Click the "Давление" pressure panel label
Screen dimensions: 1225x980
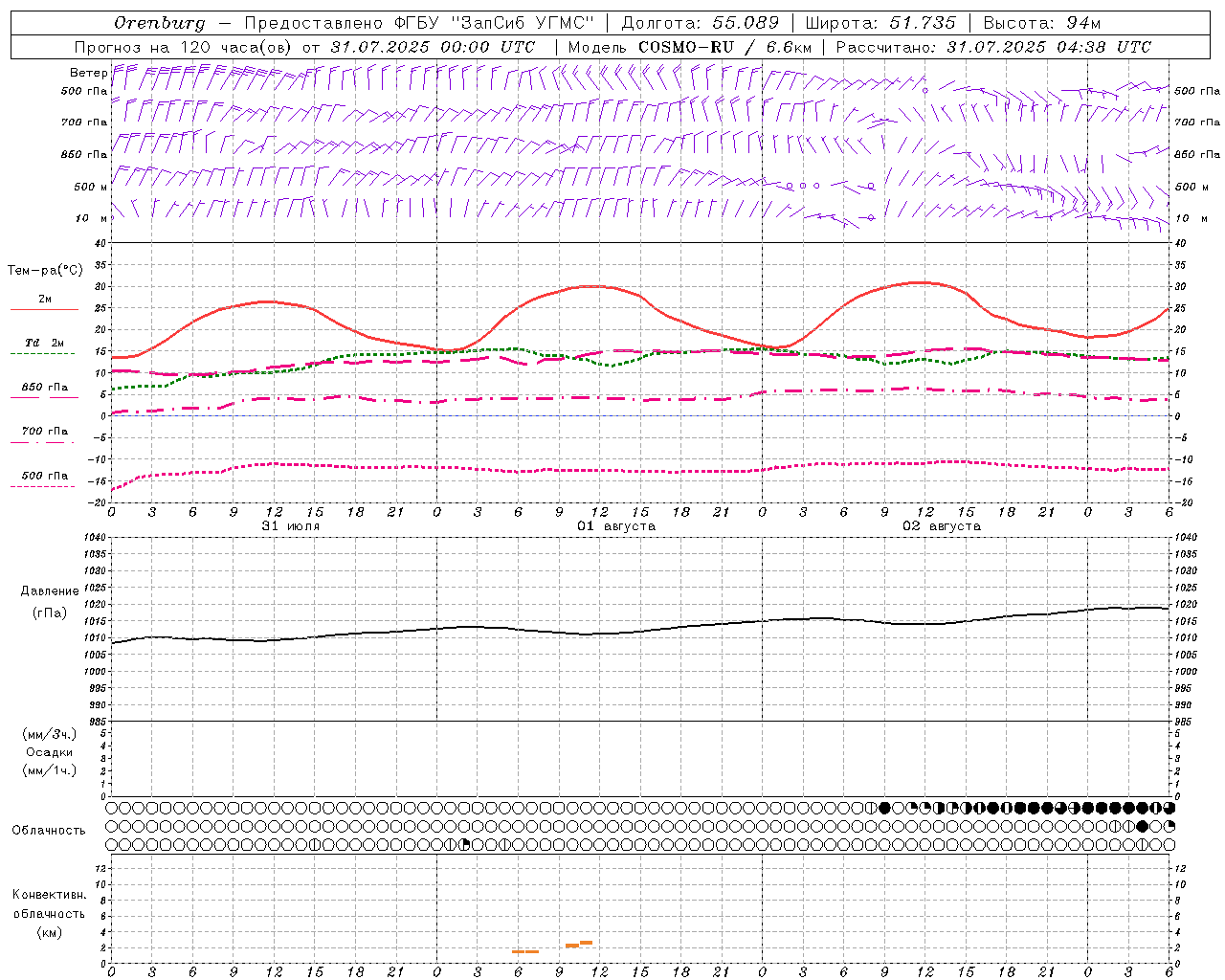click(50, 591)
